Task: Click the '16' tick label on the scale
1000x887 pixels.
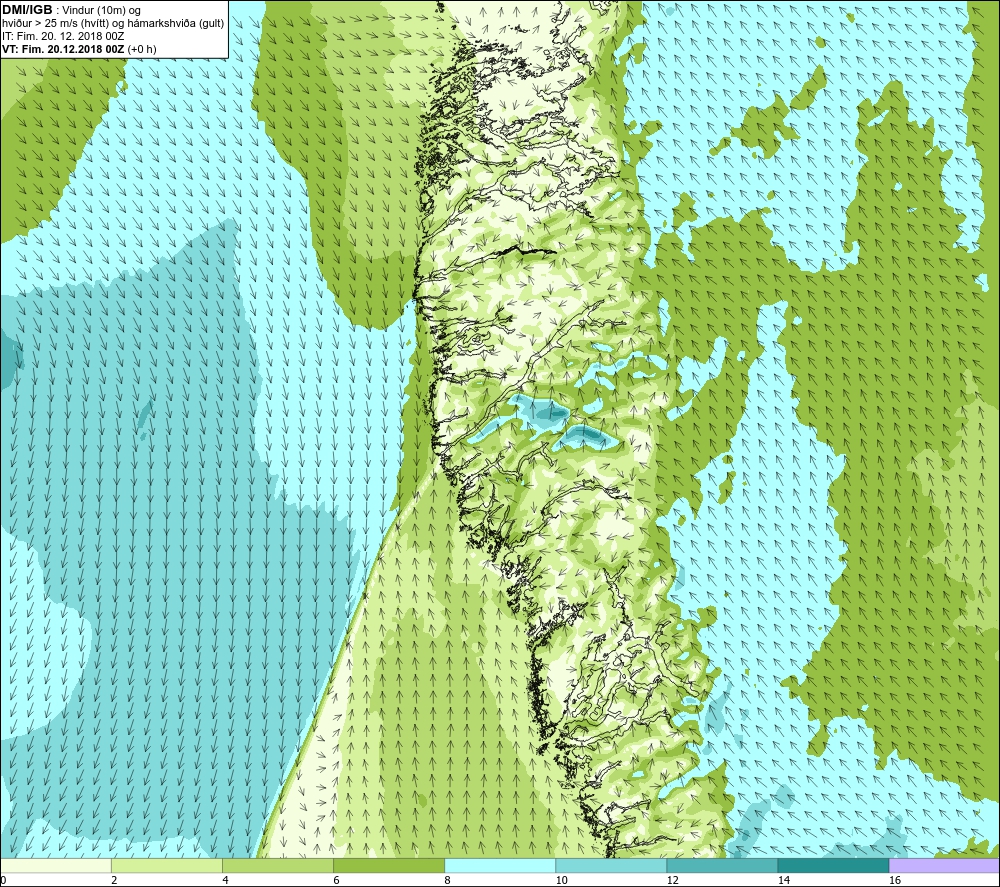Action: tap(895, 881)
